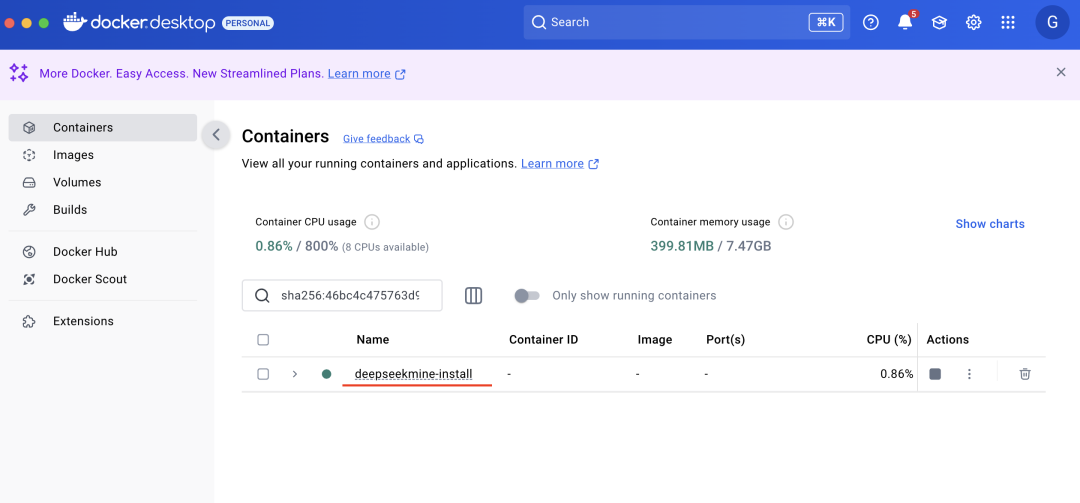The image size is (1080, 503).
Task: Open deepseekmine-install container name
Action: pyautogui.click(x=413, y=374)
